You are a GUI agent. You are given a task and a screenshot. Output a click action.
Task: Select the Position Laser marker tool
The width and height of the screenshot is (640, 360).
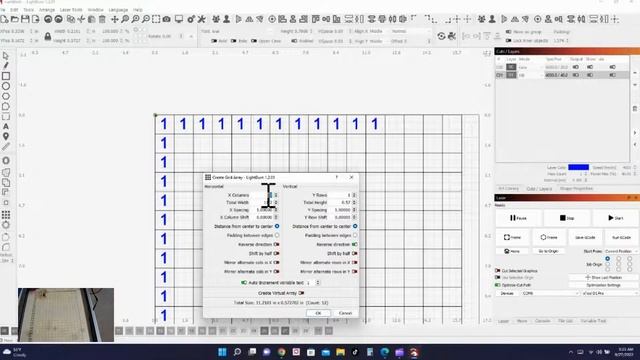coord(6,136)
